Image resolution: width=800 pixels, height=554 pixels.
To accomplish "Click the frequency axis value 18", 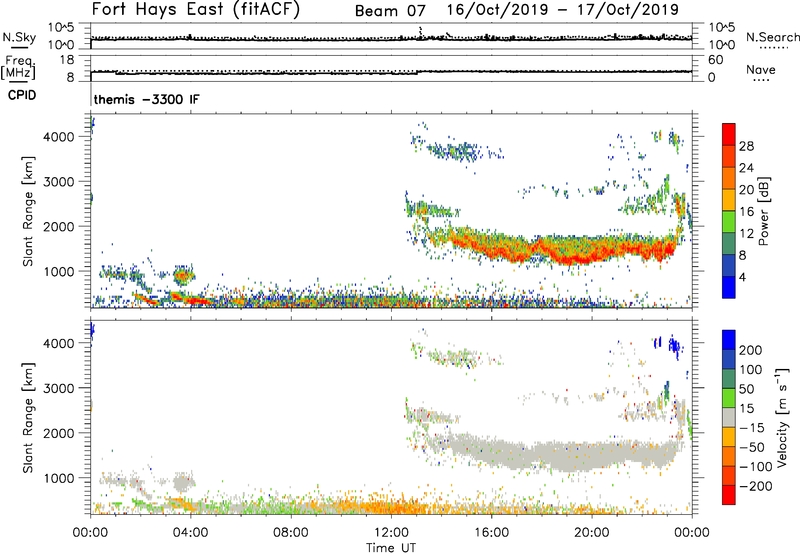I will pos(67,60).
